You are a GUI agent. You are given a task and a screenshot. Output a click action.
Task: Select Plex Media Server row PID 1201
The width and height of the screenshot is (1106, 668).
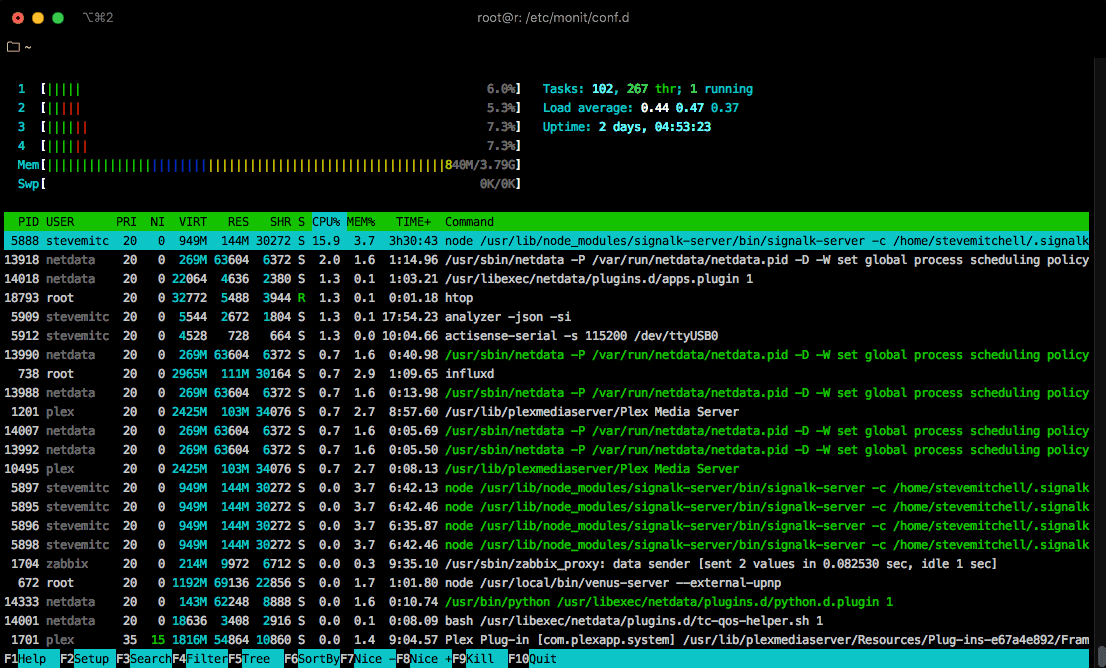point(547,412)
